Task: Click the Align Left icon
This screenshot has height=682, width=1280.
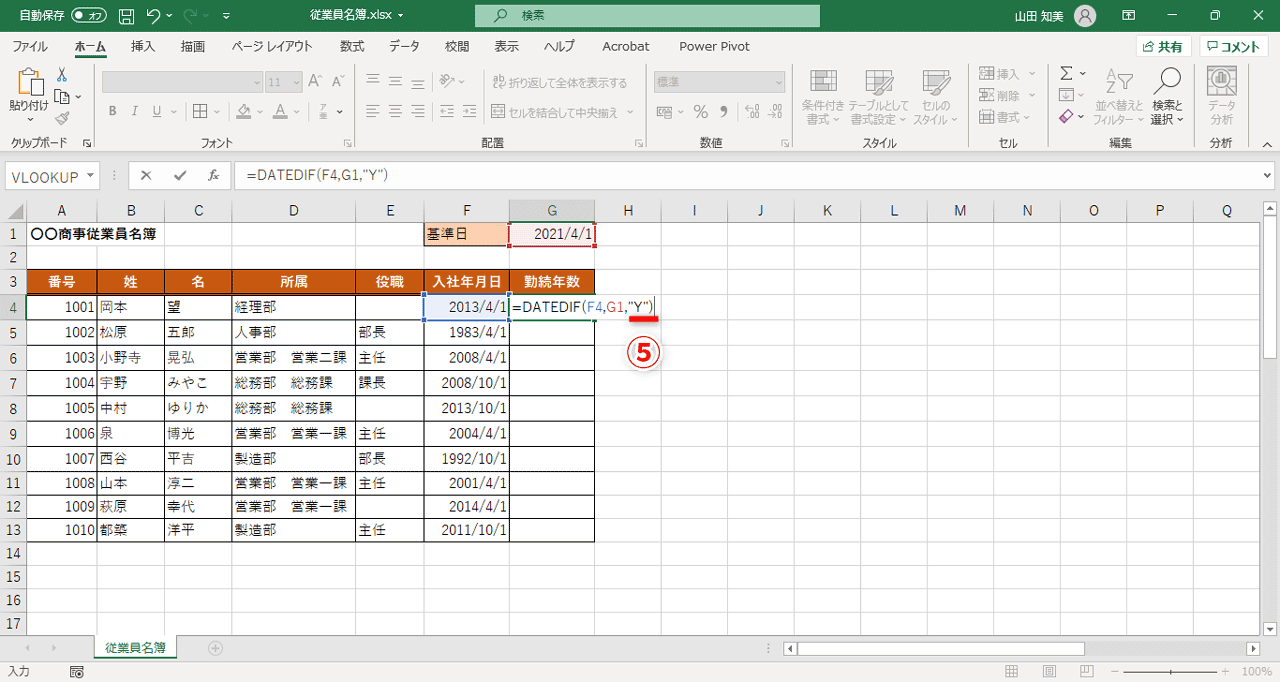Action: pyautogui.click(x=372, y=112)
